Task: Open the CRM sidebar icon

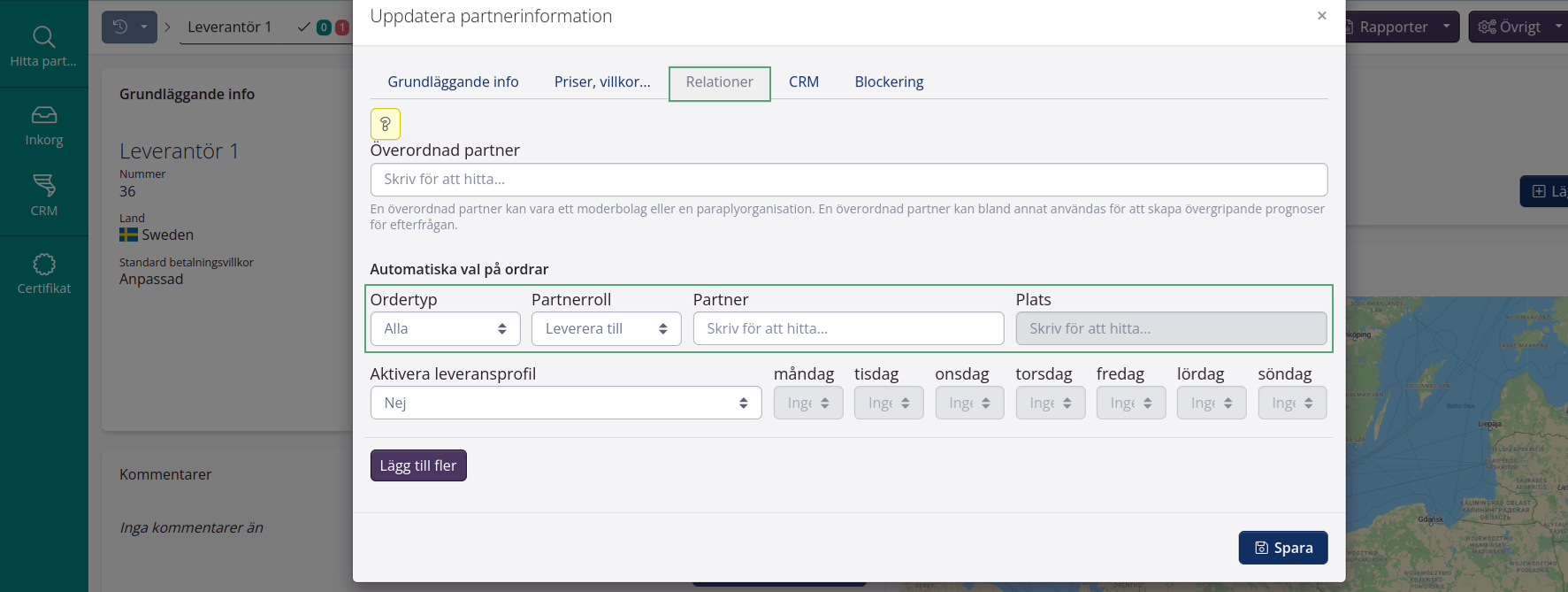Action: tap(43, 185)
